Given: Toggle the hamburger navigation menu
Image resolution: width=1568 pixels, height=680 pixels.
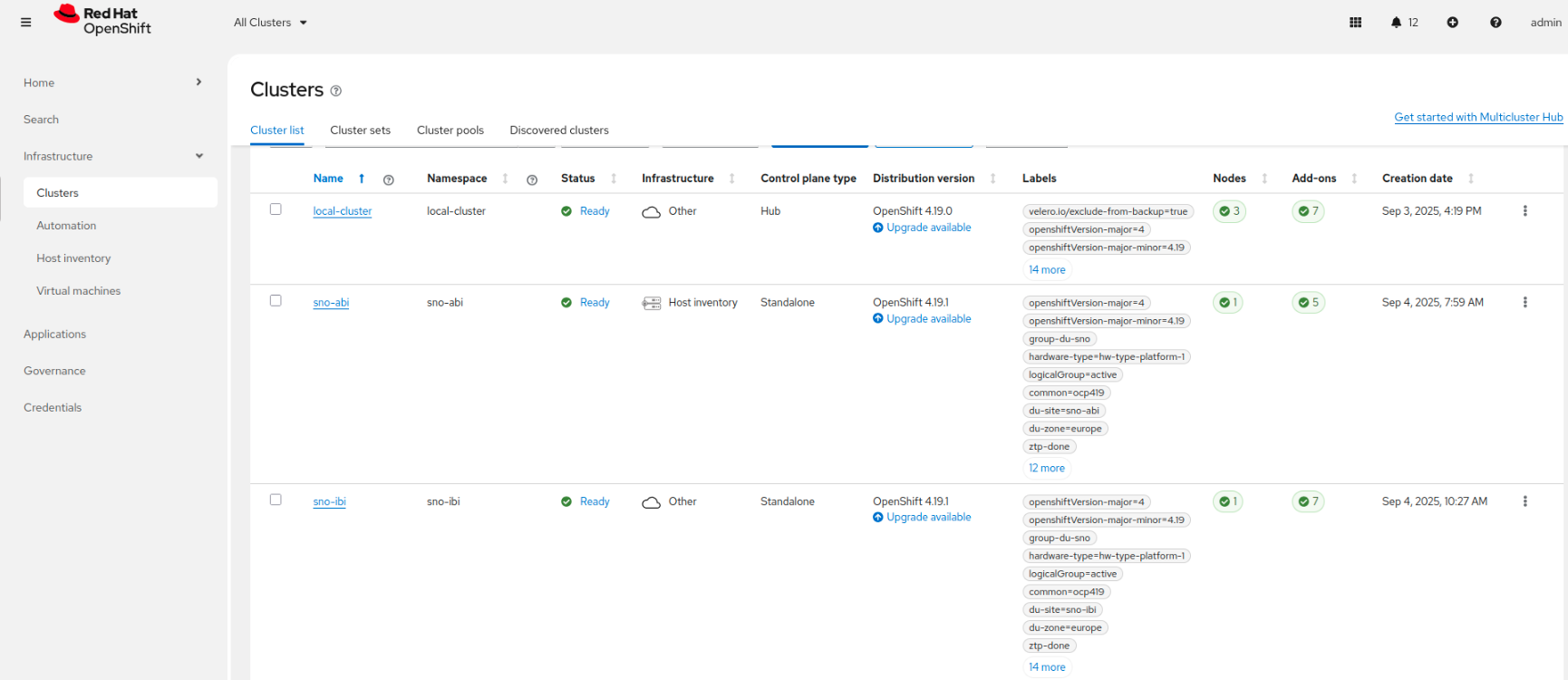Looking at the screenshot, I should (x=25, y=23).
